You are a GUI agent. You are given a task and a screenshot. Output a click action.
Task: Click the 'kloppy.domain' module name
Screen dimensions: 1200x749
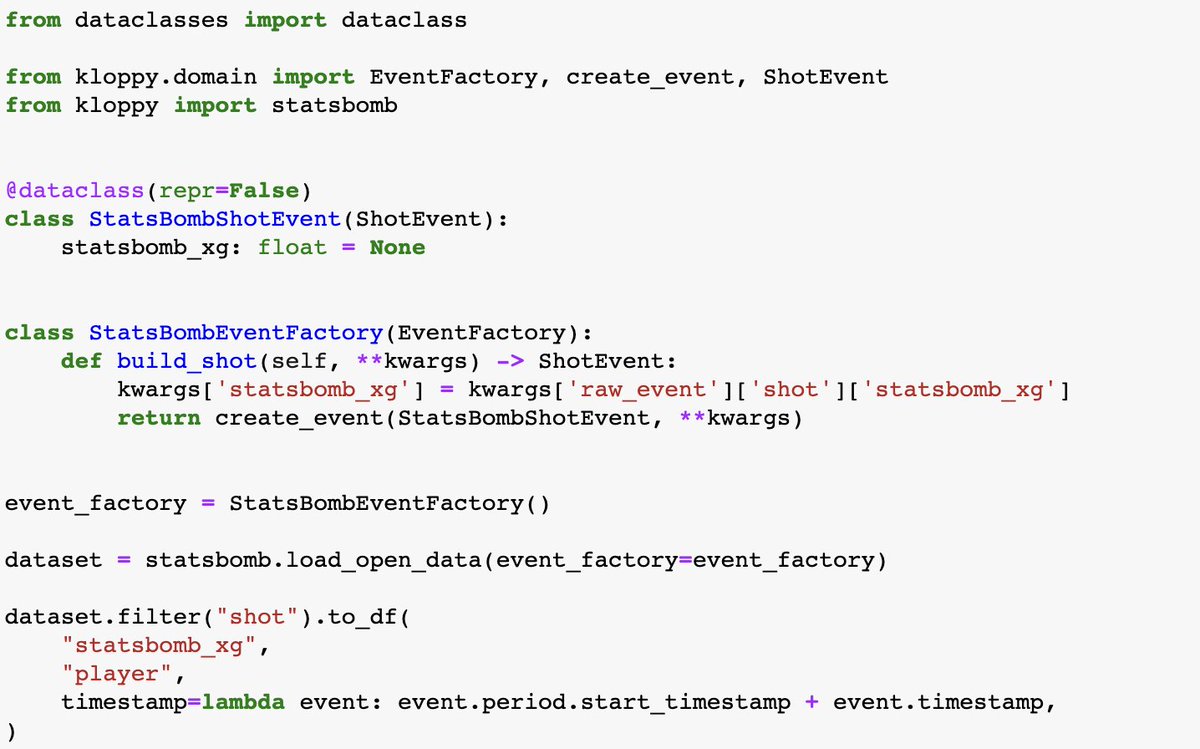[x=165, y=78]
